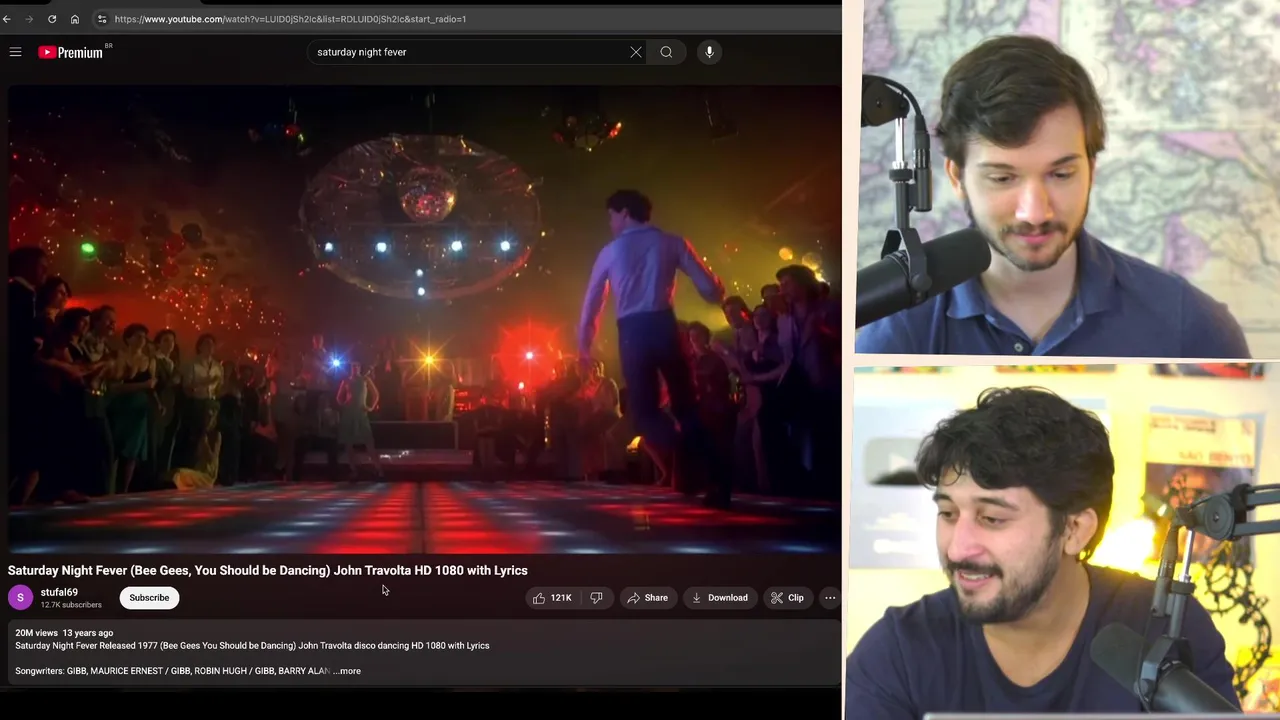Viewport: 1280px width, 720px height.
Task: Open the stufal69 channel avatar
Action: tap(20, 598)
